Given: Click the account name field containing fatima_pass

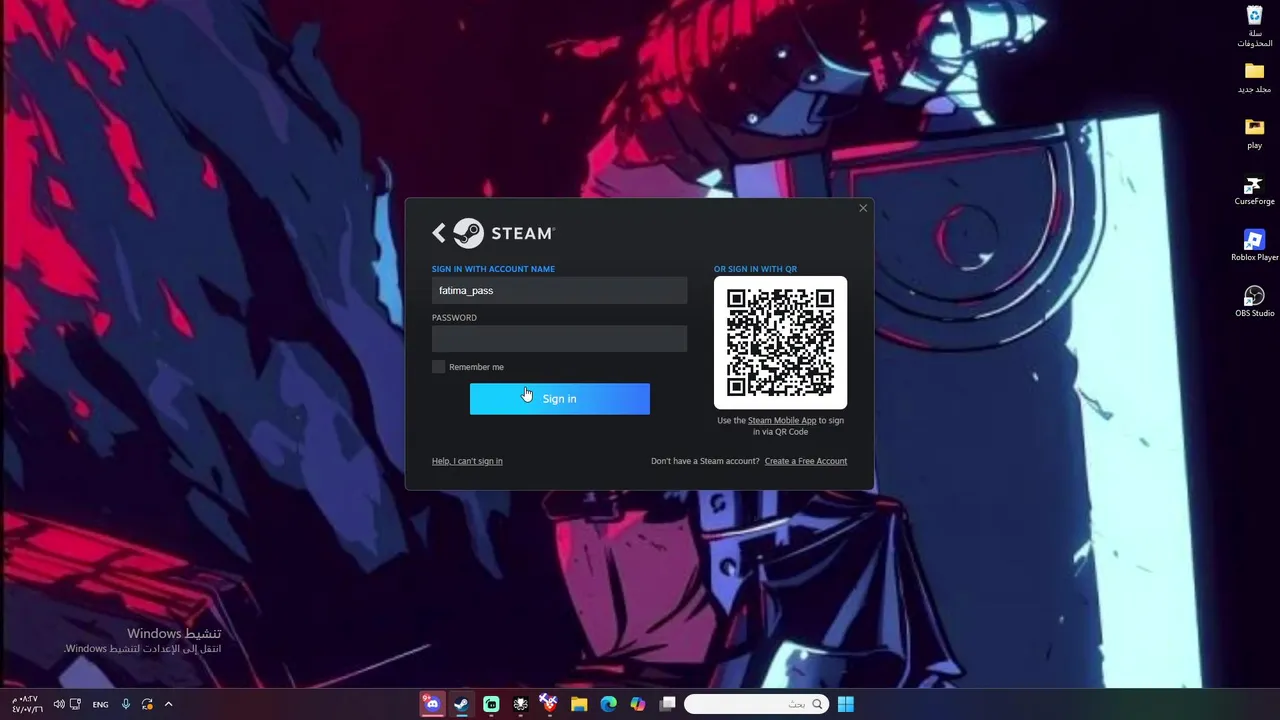Looking at the screenshot, I should [559, 290].
